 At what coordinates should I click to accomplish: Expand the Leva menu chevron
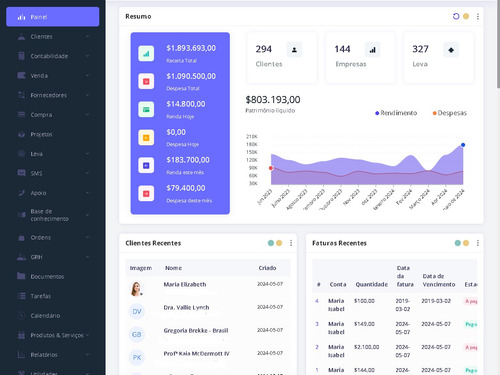pos(87,154)
